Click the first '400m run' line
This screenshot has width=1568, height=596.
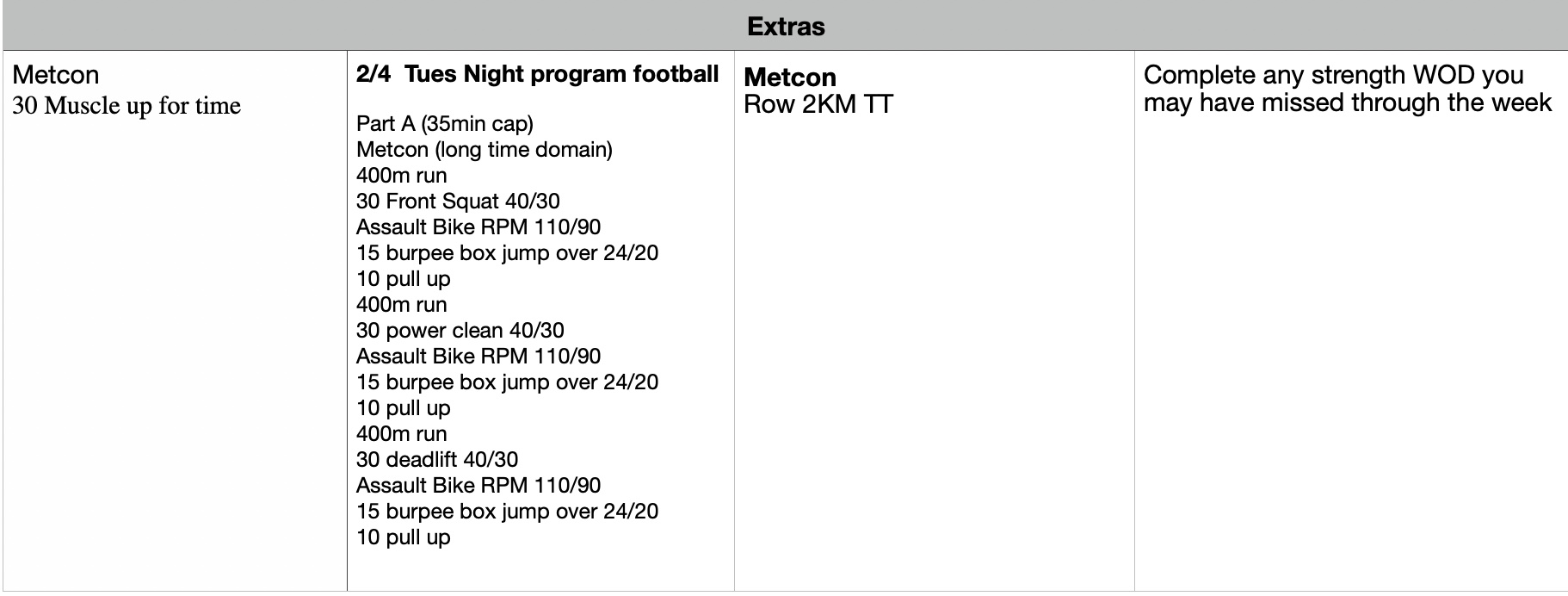pos(401,176)
